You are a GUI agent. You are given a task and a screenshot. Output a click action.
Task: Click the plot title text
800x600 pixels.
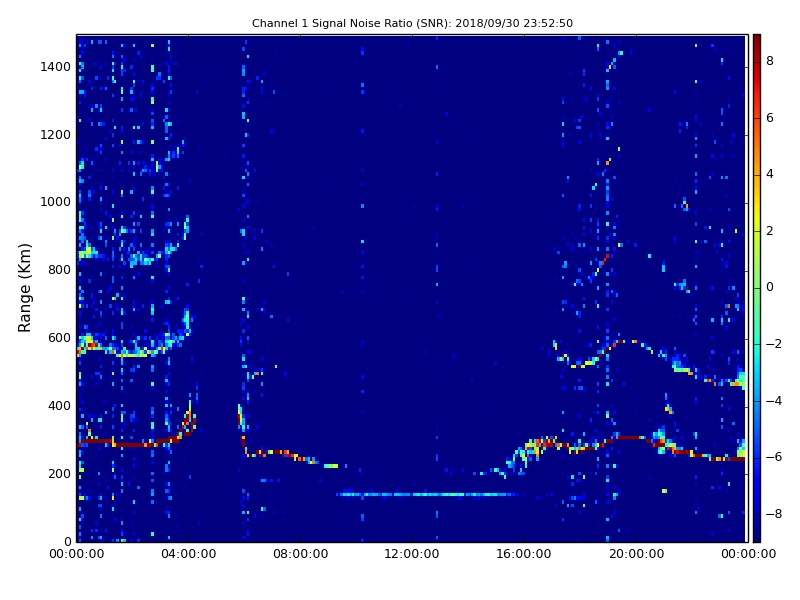coord(412,23)
